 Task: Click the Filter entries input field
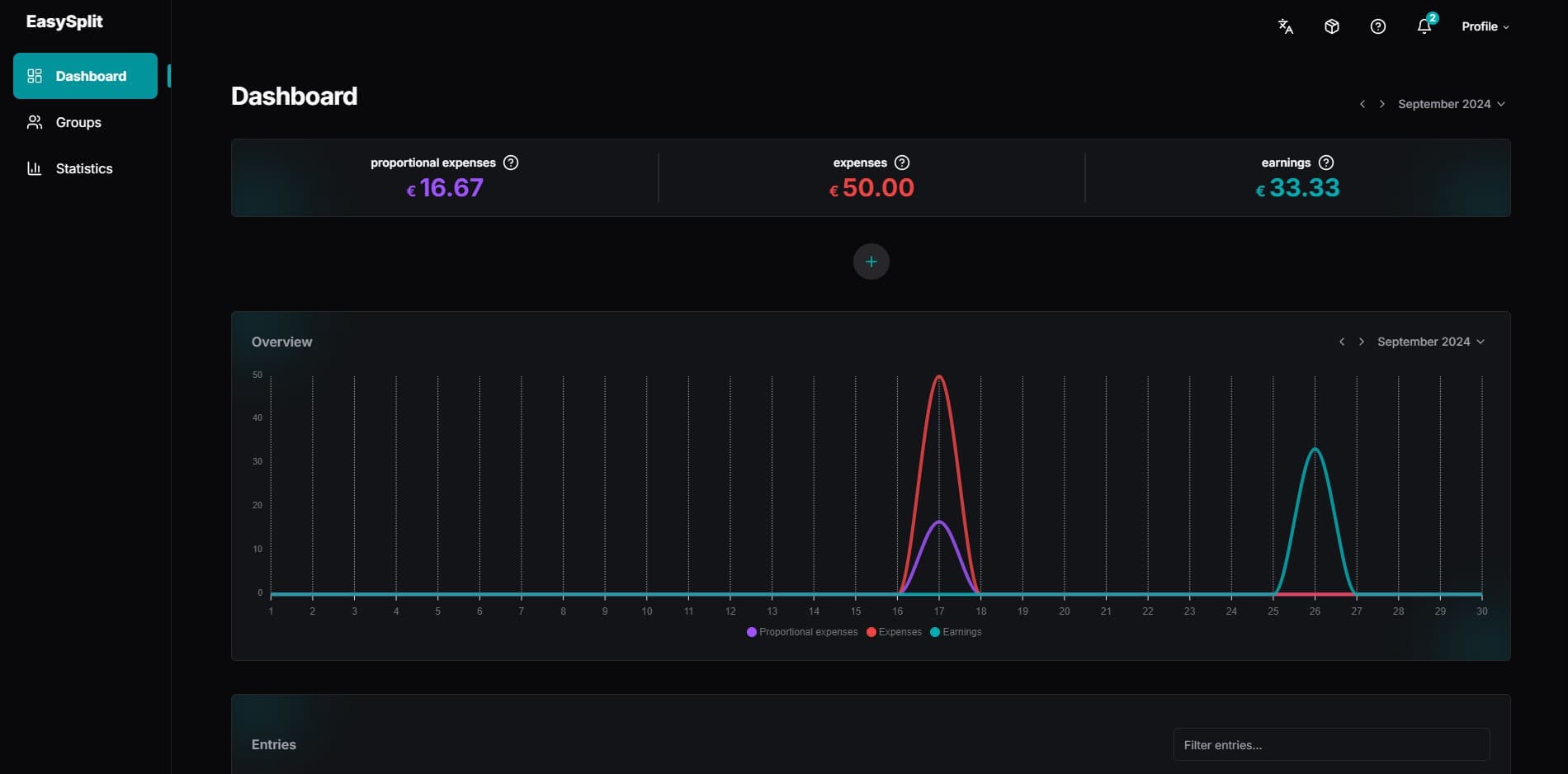pyautogui.click(x=1331, y=744)
